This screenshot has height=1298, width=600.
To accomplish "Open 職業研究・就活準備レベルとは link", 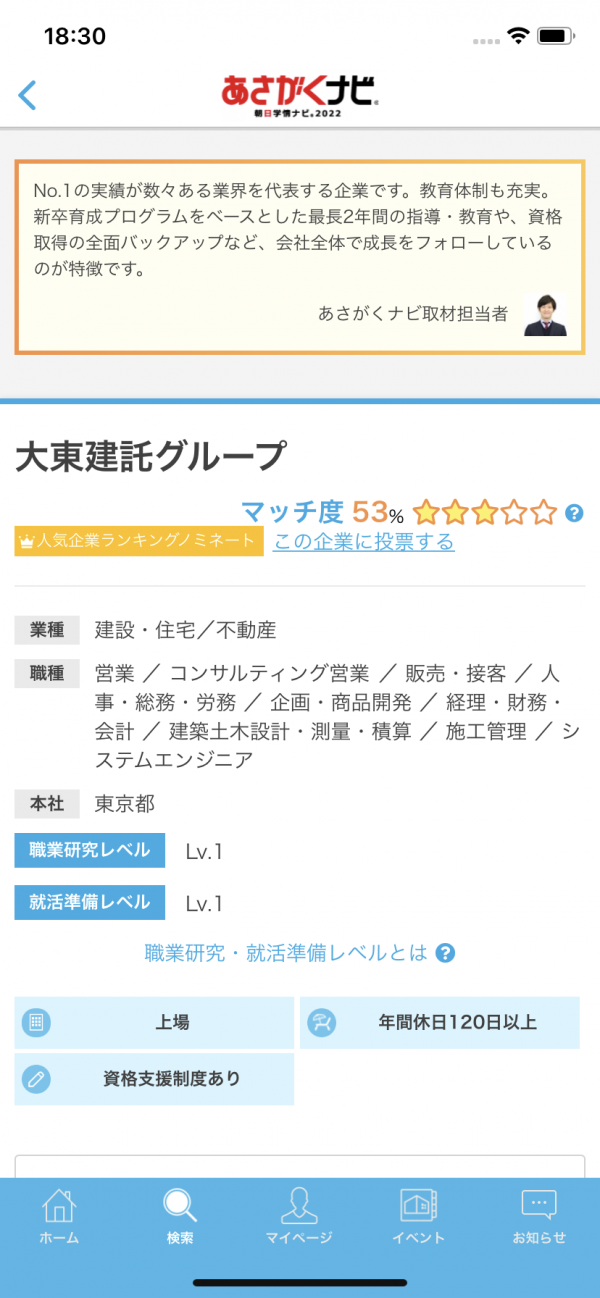I will [286, 953].
